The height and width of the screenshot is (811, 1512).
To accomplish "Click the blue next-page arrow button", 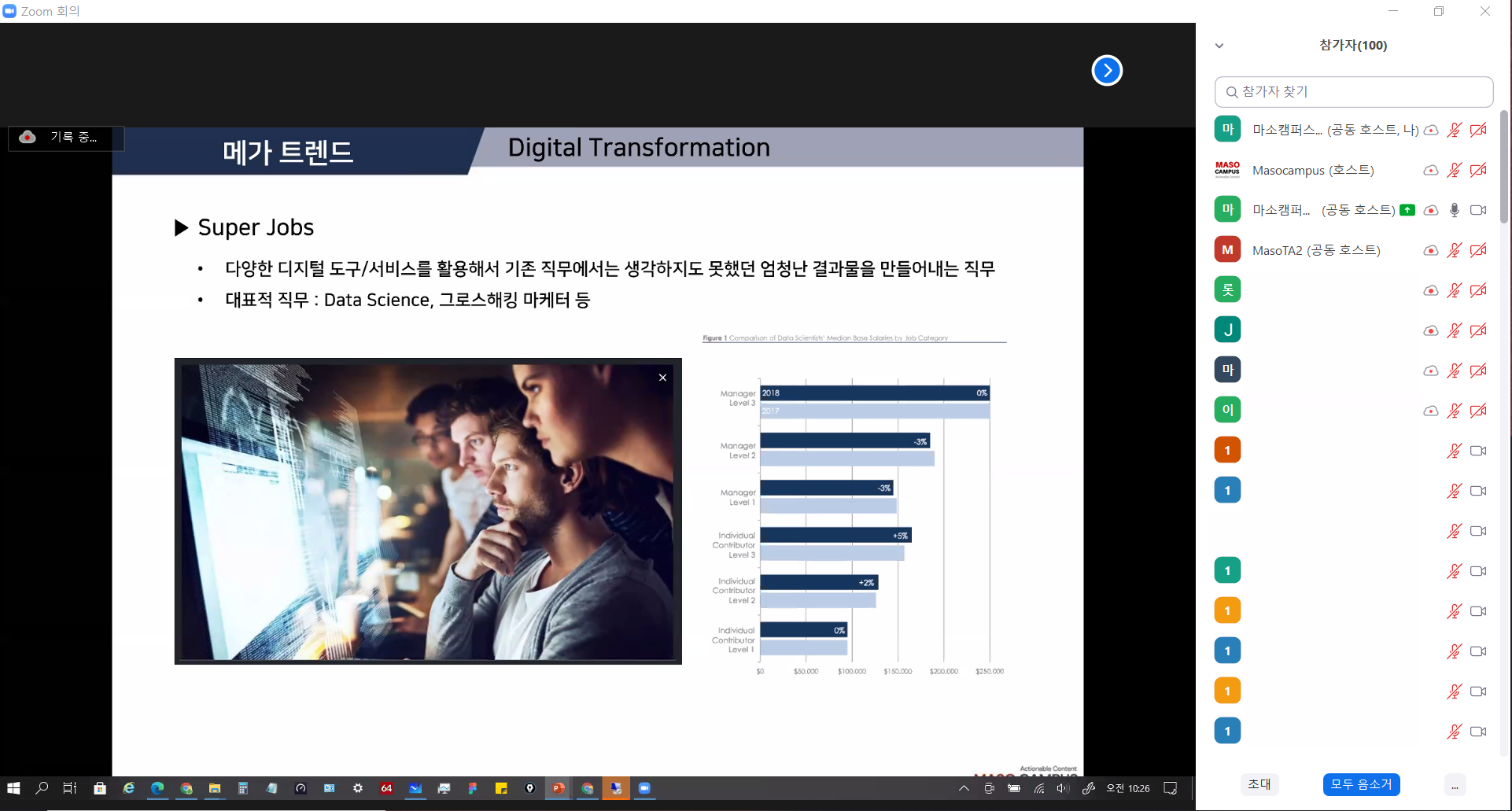I will [1106, 71].
